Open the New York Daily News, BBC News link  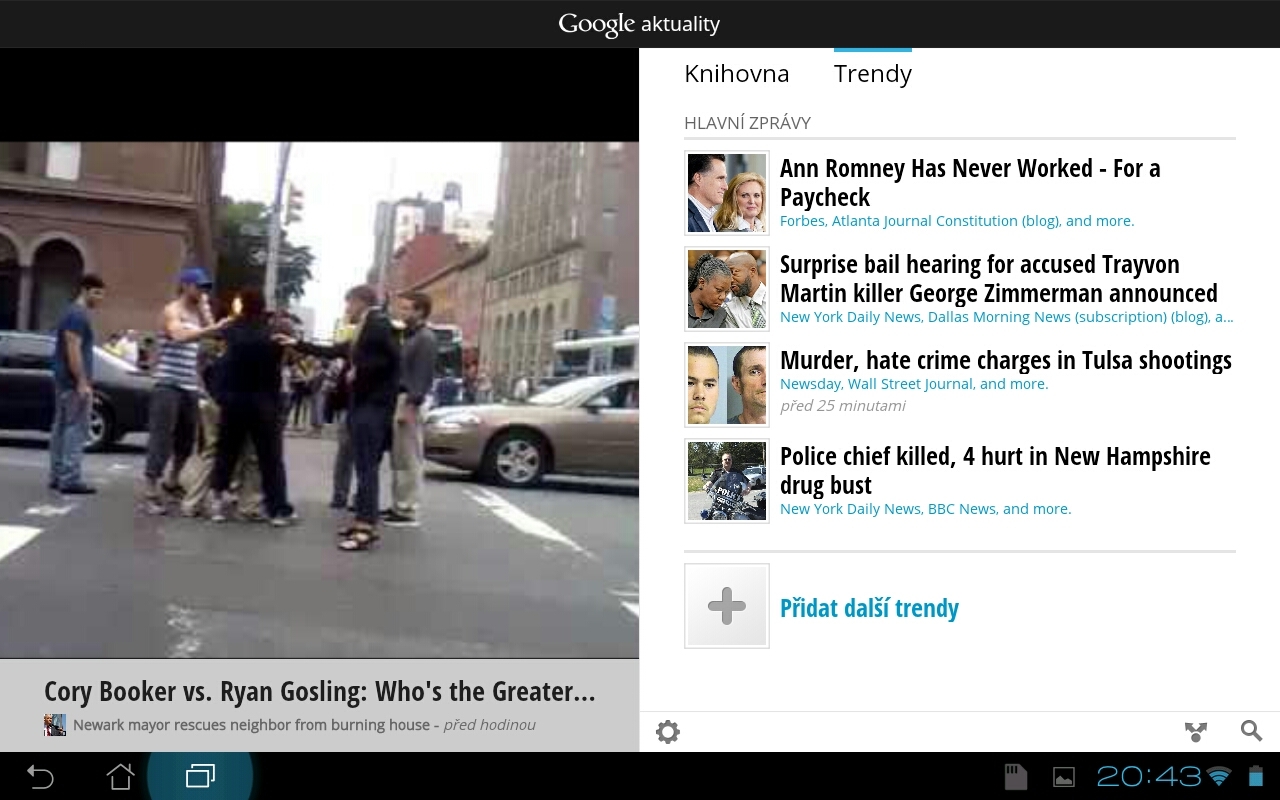[925, 508]
